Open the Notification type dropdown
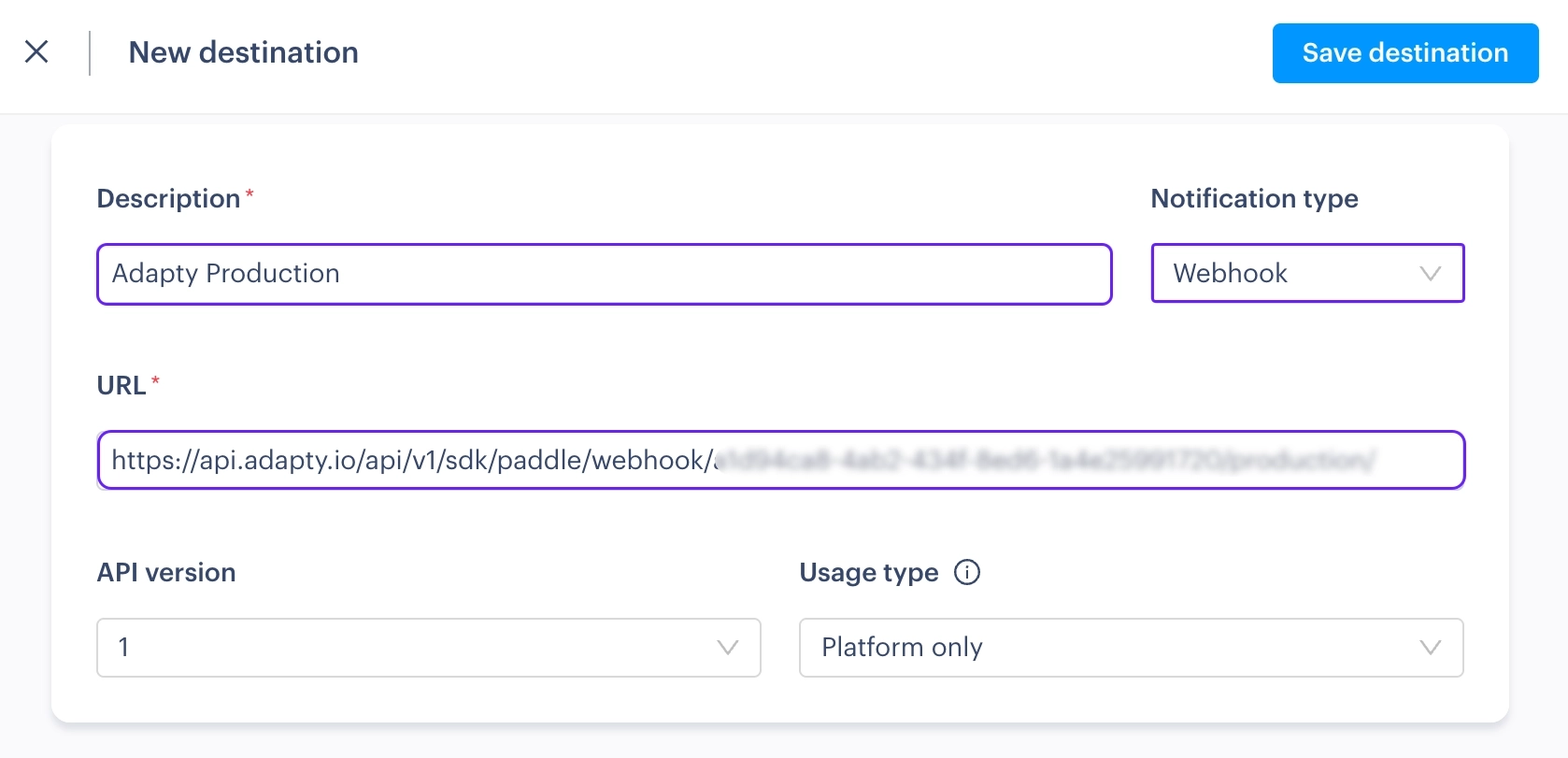The image size is (1568, 758). click(1307, 273)
